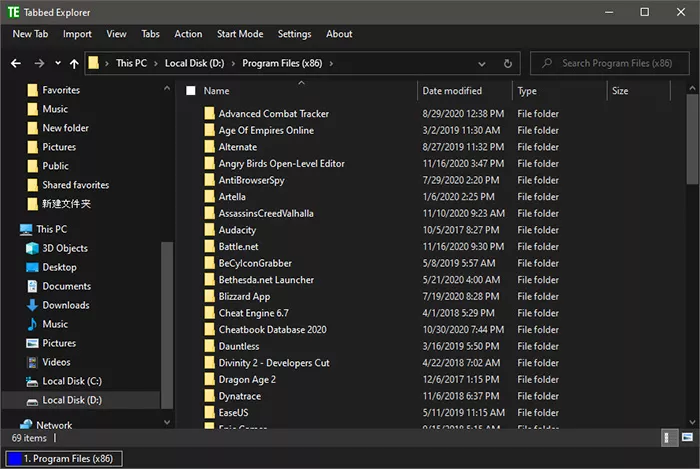Select the AntiBrowserSpy folder name

coord(251,180)
